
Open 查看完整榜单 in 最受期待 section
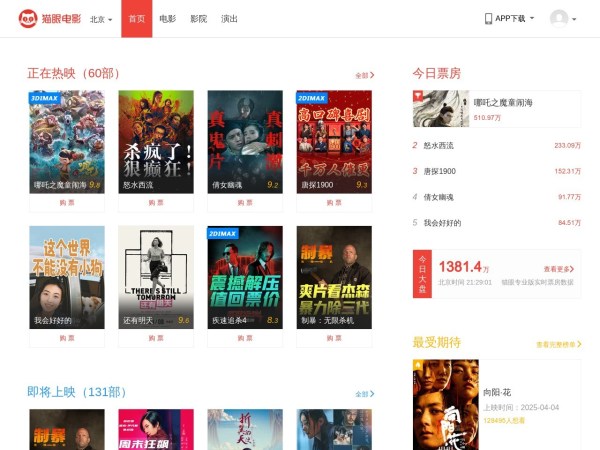click(558, 344)
